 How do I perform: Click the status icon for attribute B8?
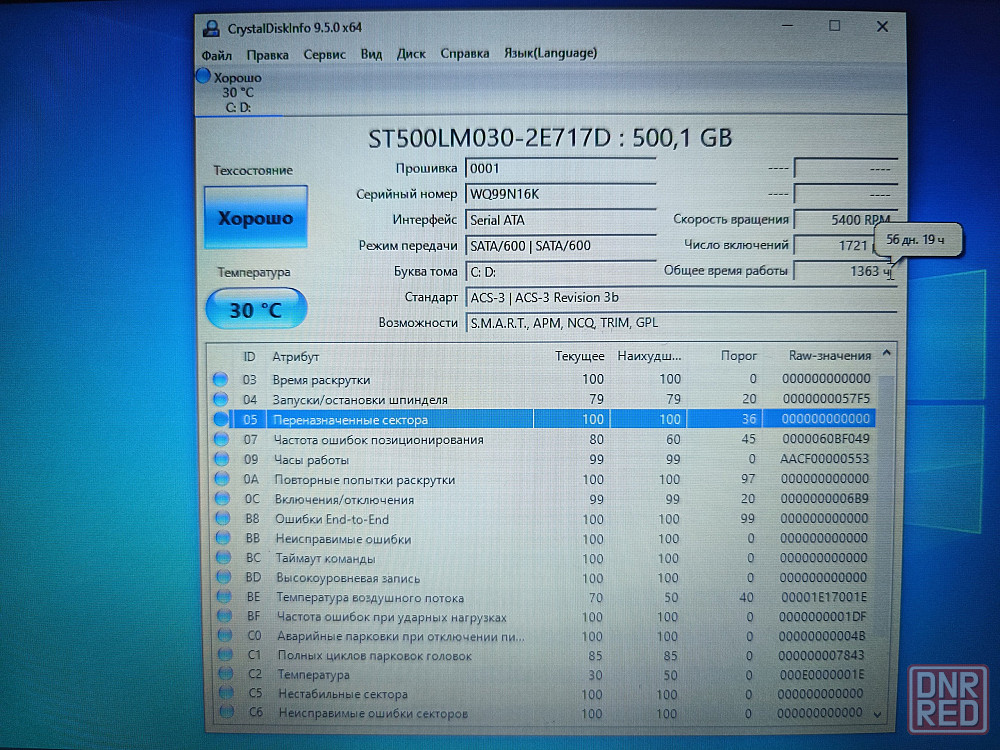(x=223, y=518)
